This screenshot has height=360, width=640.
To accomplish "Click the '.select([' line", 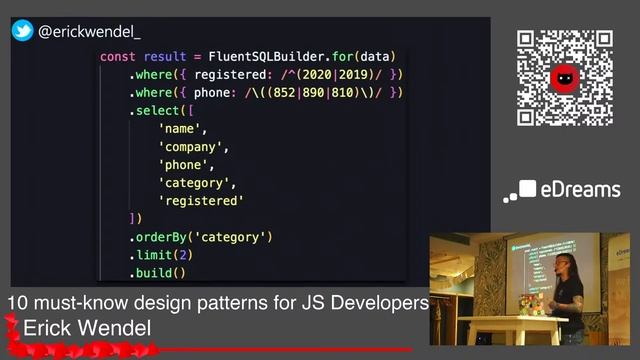I will pyautogui.click(x=162, y=111).
